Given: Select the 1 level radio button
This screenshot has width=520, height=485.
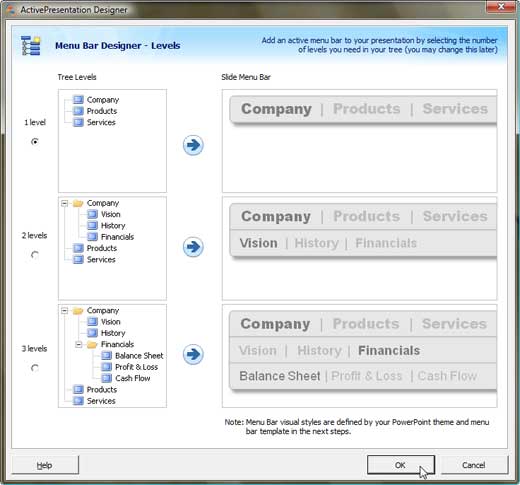Looking at the screenshot, I should [x=35, y=142].
